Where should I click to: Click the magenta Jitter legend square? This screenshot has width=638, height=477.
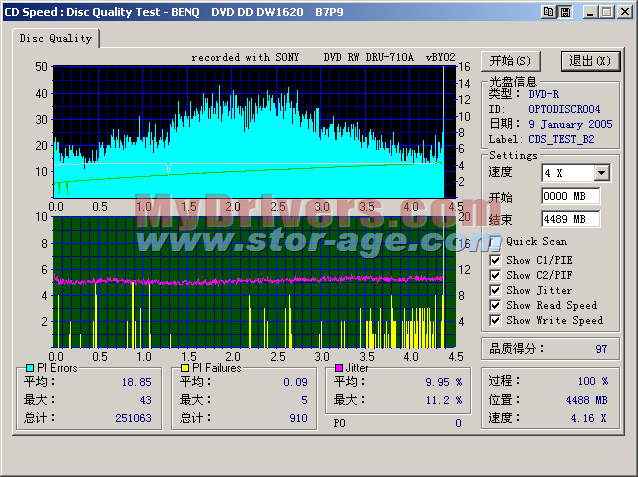(338, 368)
